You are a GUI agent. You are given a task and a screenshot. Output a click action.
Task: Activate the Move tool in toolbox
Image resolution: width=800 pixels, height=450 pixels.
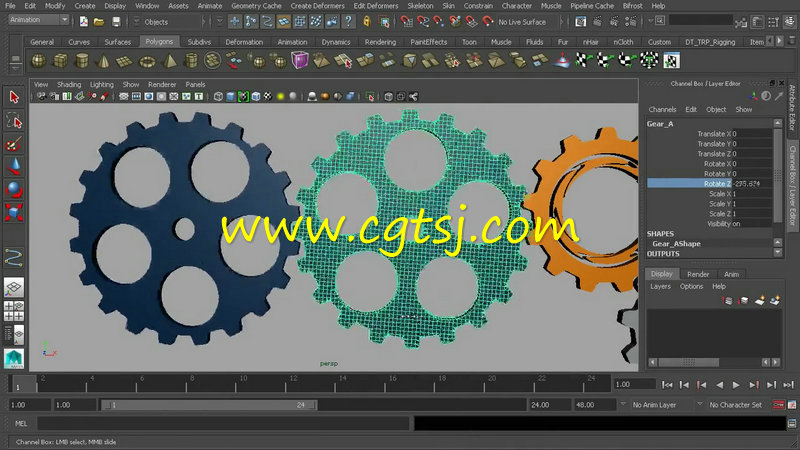[x=14, y=167]
